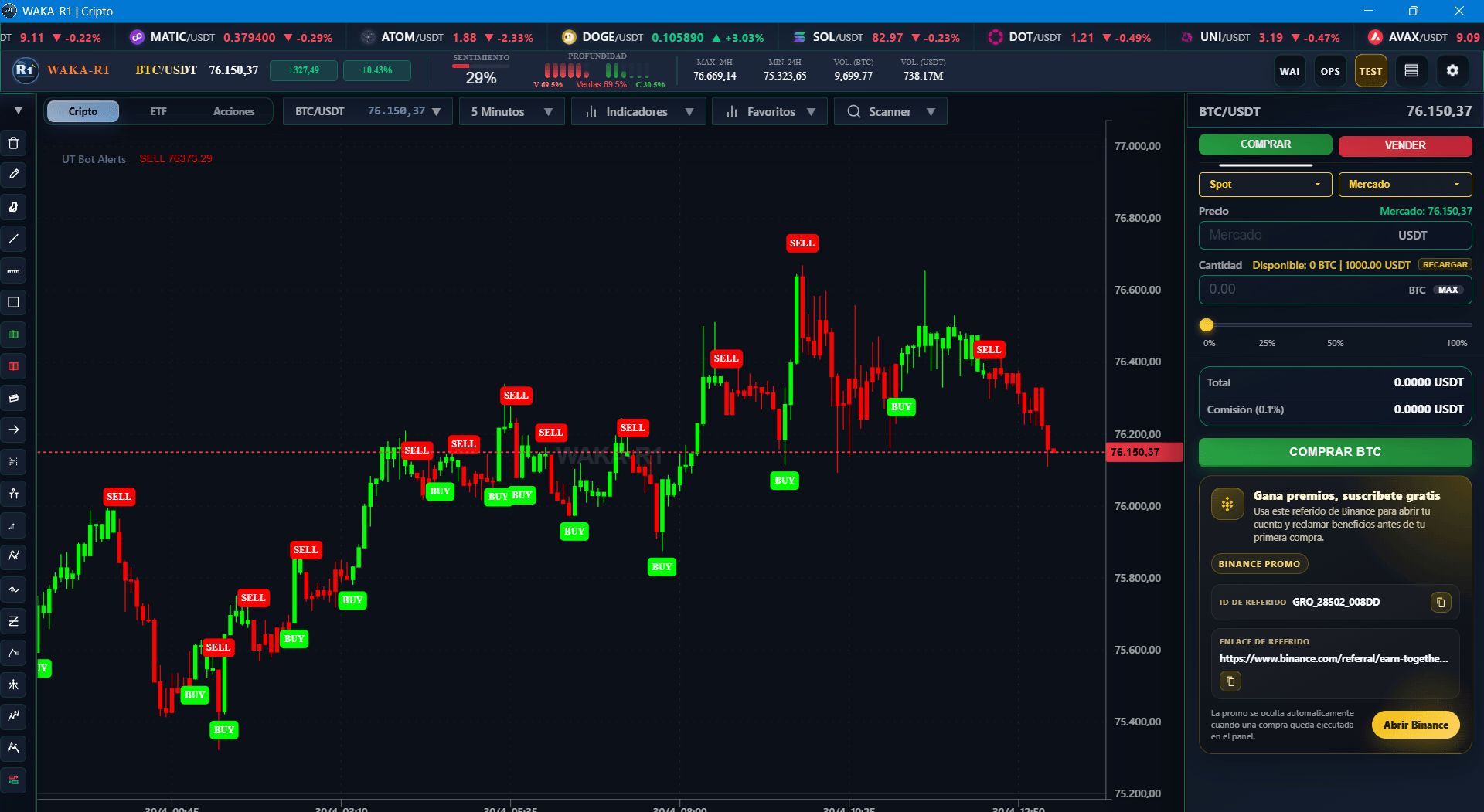1484x812 pixels.
Task: Click the +327,49 change badge
Action: tap(304, 70)
